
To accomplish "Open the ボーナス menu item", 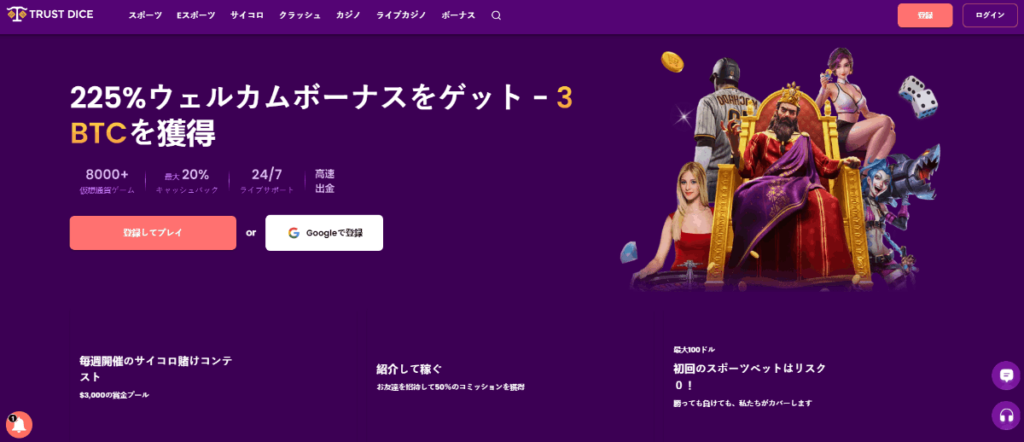I will pyautogui.click(x=458, y=16).
